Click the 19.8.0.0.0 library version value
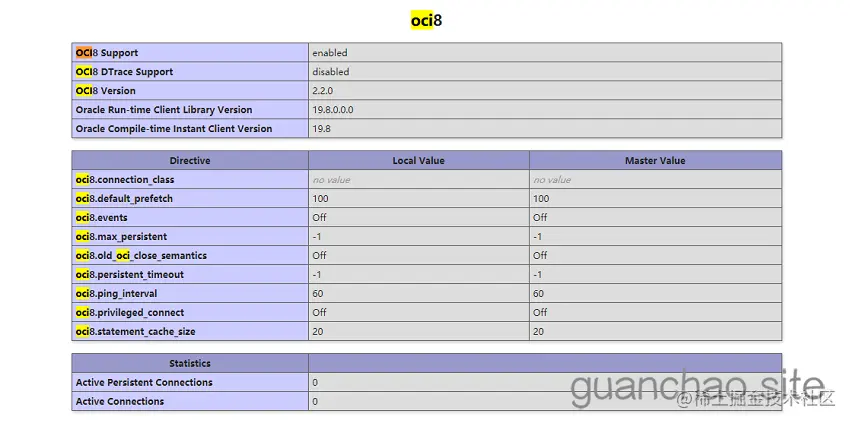The height and width of the screenshot is (423, 850). pyautogui.click(x=333, y=110)
